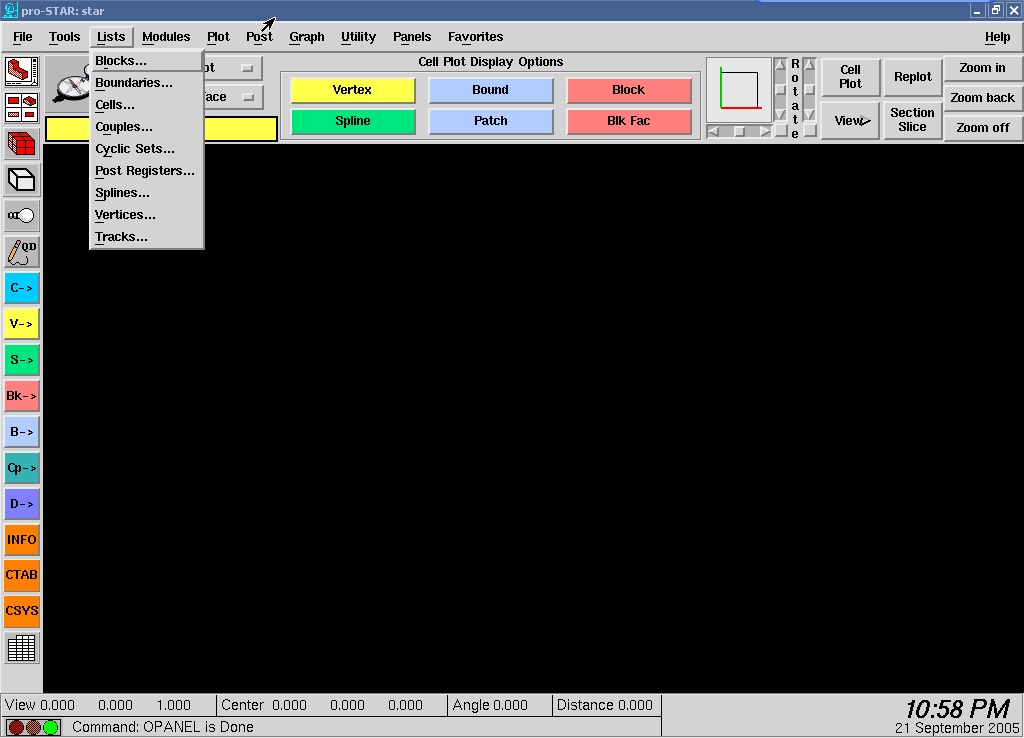The image size is (1024, 738).
Task: Click the left vertical Rotate slider
Action: [x=781, y=90]
